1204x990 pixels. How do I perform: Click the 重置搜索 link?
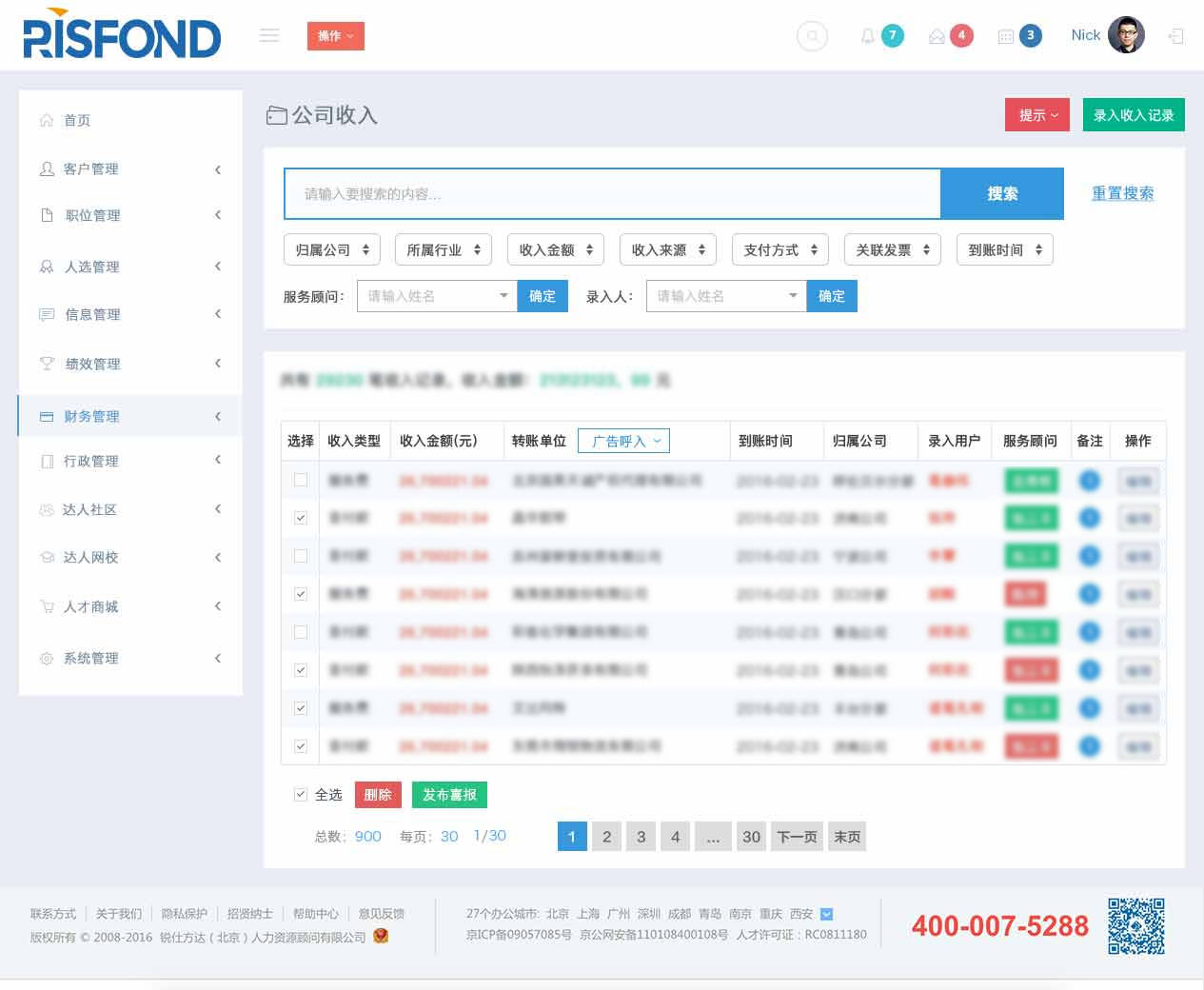[x=1122, y=193]
